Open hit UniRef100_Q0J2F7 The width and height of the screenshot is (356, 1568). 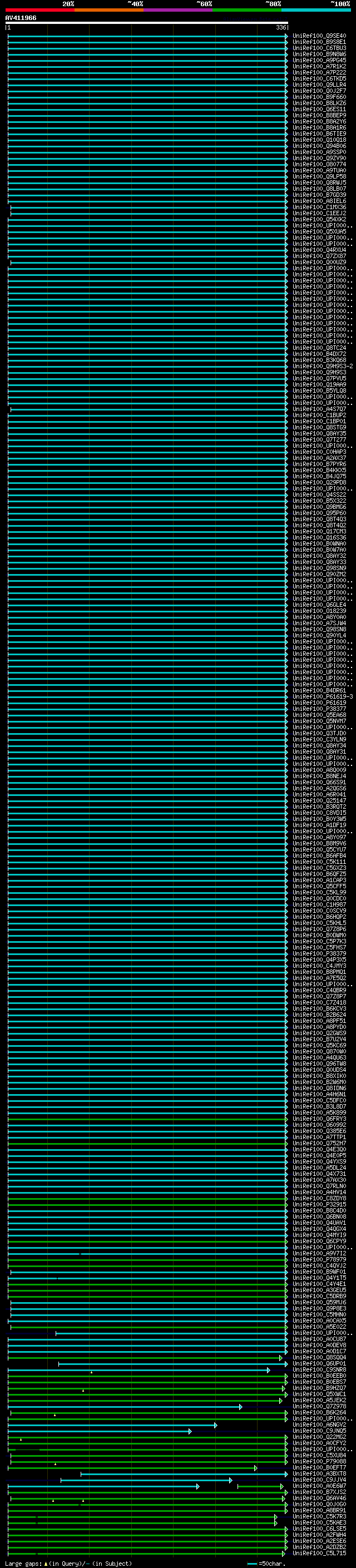point(319,91)
